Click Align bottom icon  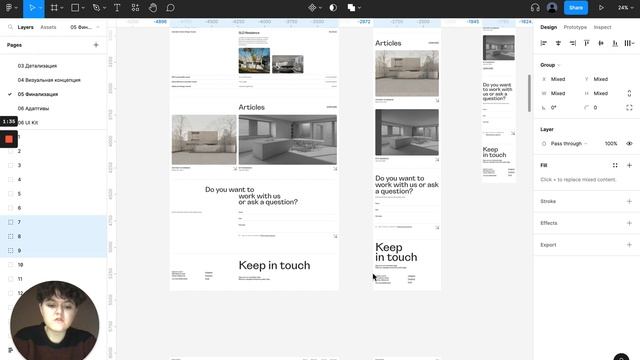pos(615,43)
